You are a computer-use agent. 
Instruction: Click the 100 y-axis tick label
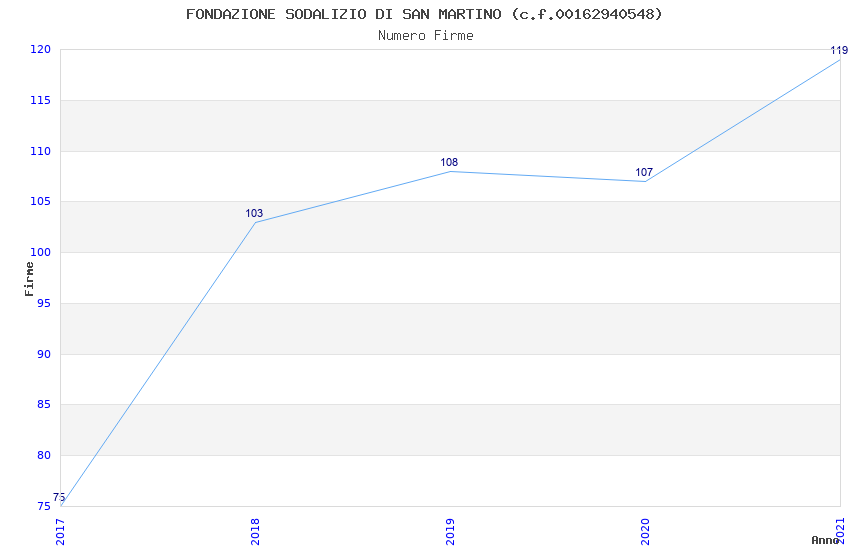coord(40,253)
